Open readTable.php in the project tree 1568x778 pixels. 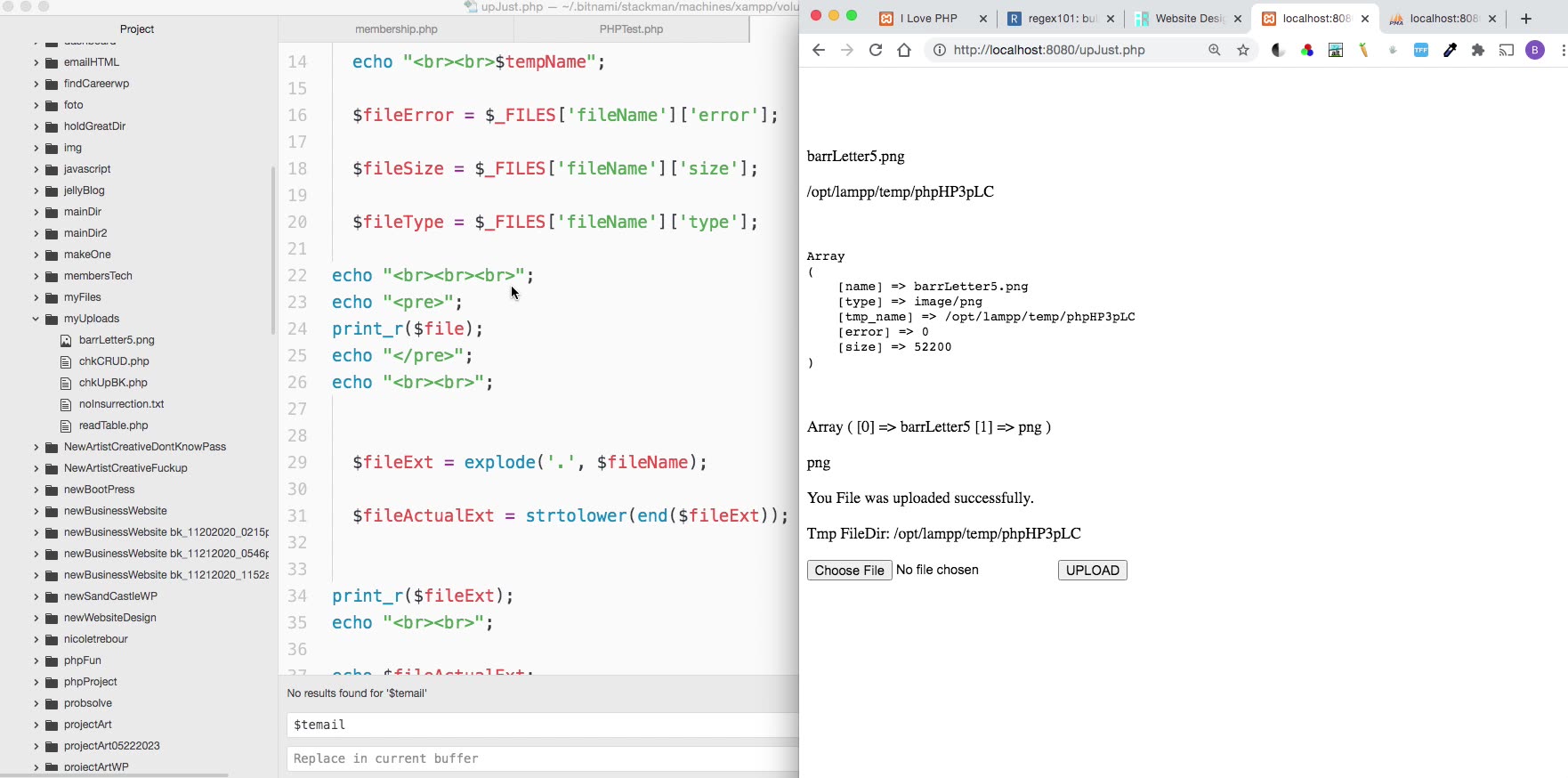tap(113, 425)
